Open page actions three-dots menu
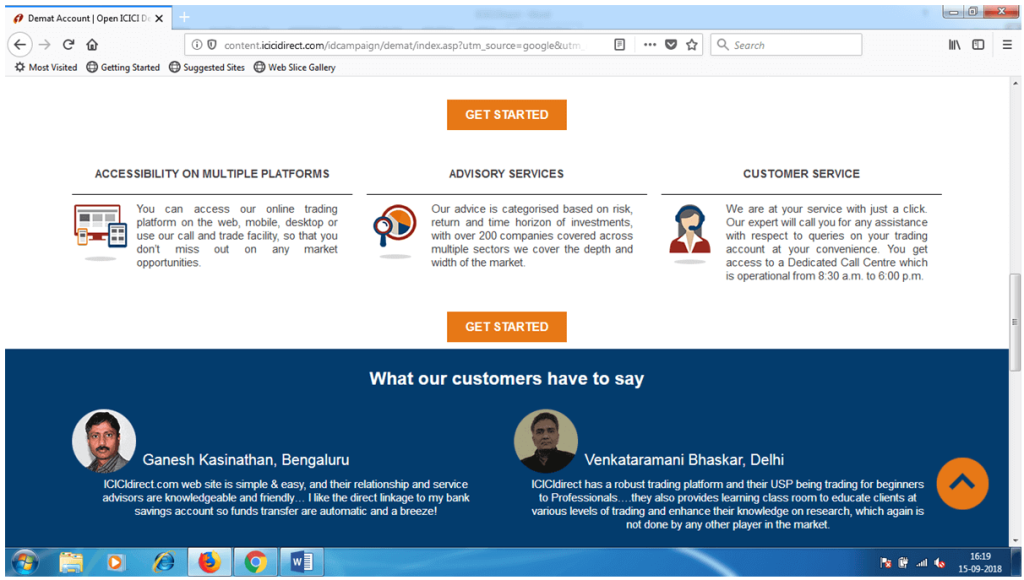 tap(650, 44)
